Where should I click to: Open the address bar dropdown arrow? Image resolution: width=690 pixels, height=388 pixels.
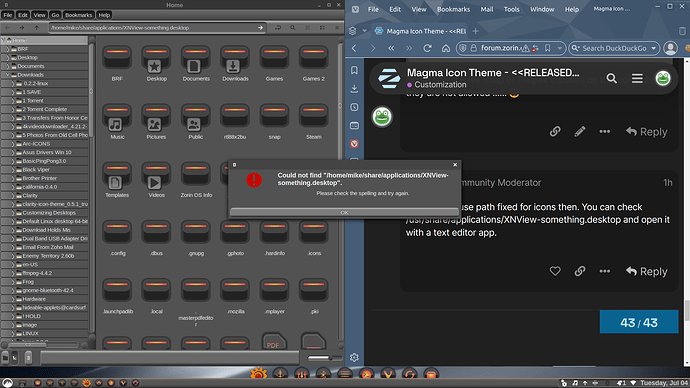[x=559, y=48]
